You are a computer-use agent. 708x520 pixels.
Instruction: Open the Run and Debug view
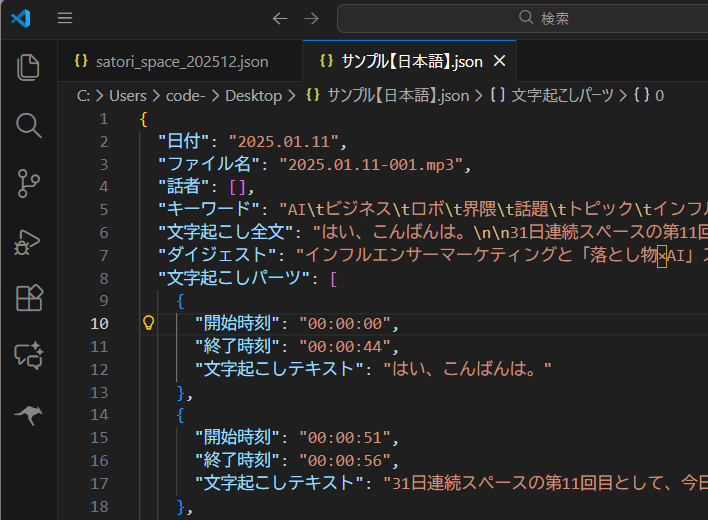pyautogui.click(x=28, y=242)
